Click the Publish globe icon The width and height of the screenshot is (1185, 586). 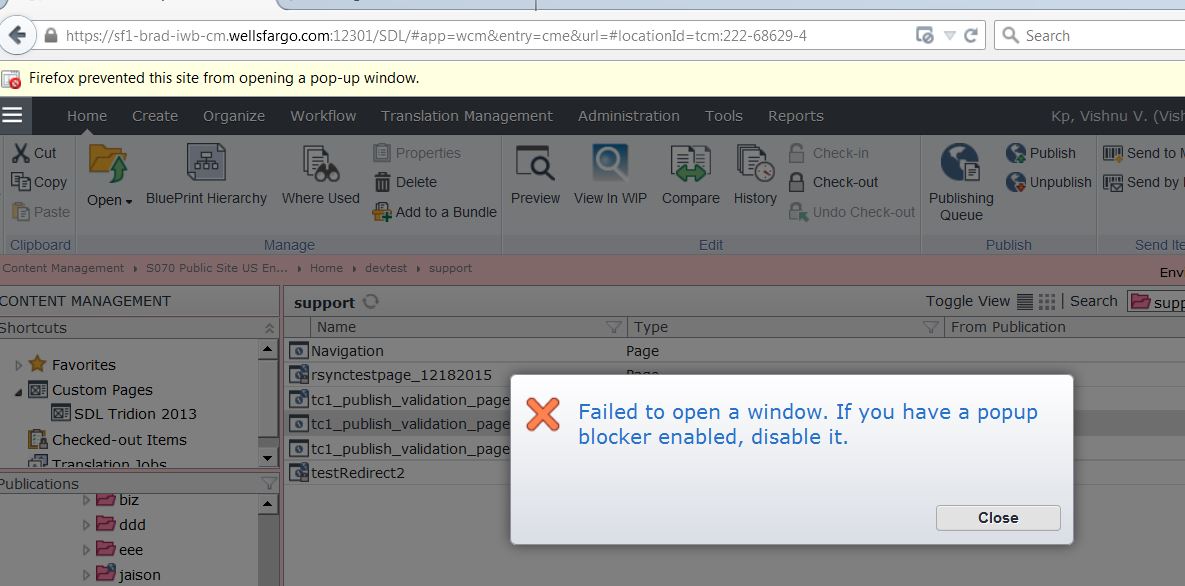pyautogui.click(x=1016, y=153)
